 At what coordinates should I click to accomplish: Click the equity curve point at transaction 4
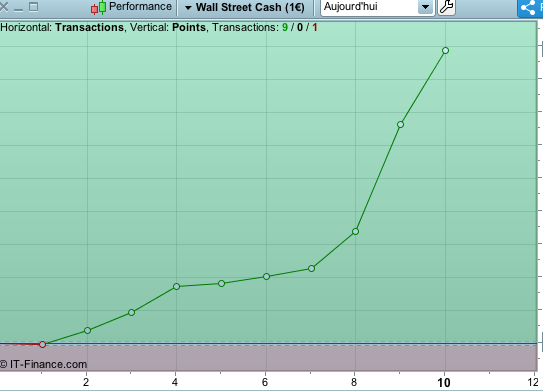coord(176,286)
